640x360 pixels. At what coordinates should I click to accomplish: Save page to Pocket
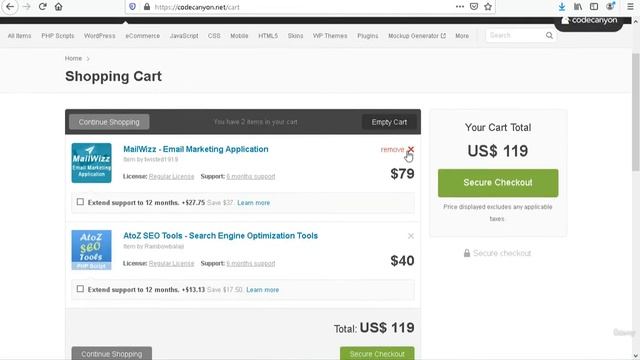[x=474, y=7]
